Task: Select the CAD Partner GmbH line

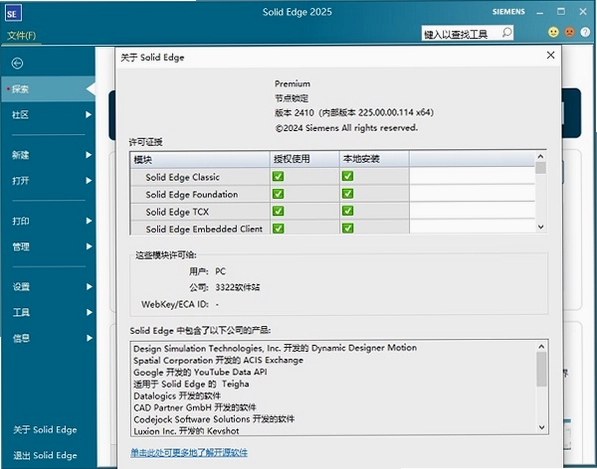Action: pyautogui.click(x=195, y=407)
